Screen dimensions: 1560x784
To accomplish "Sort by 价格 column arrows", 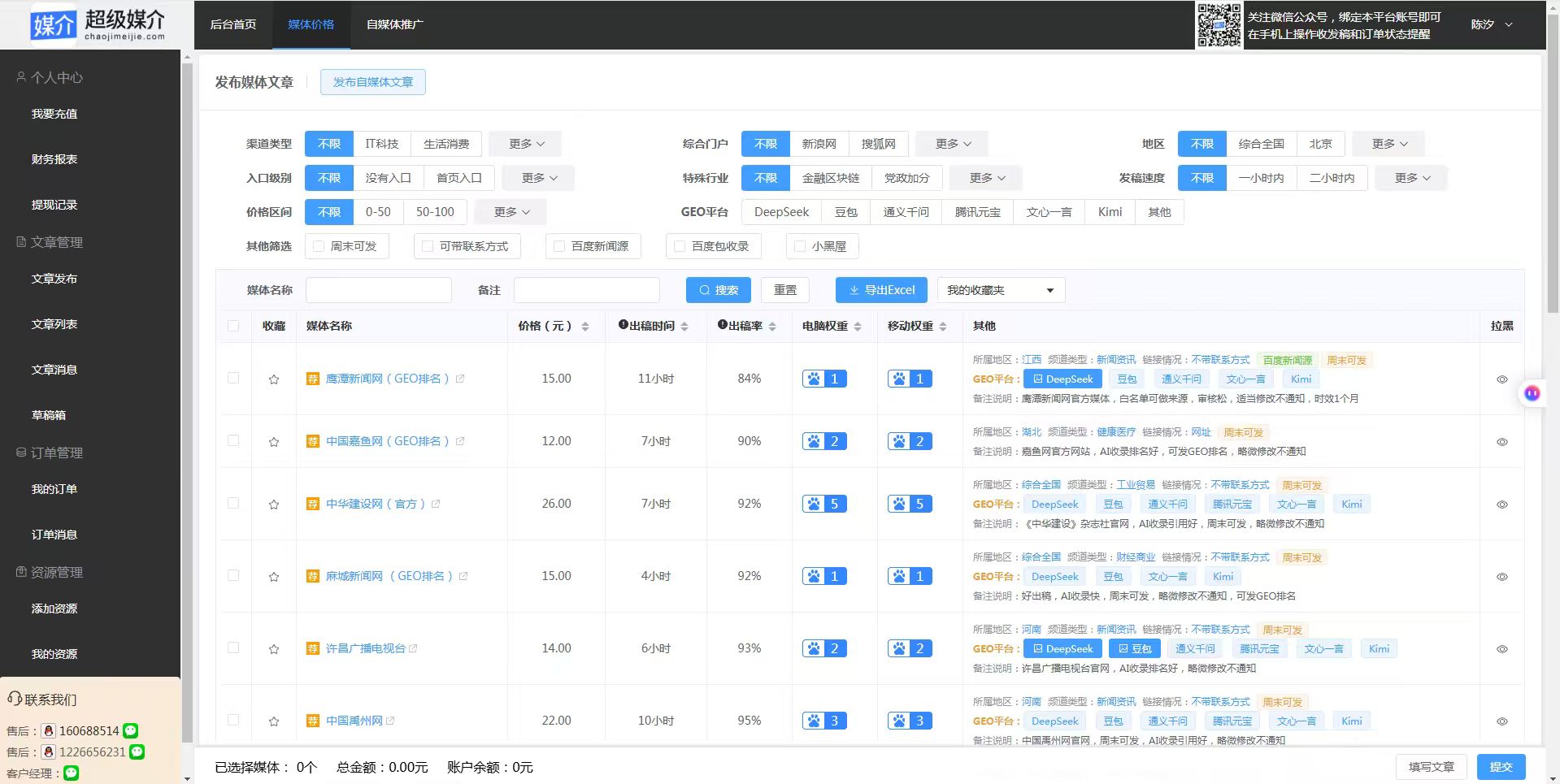I will coord(585,327).
